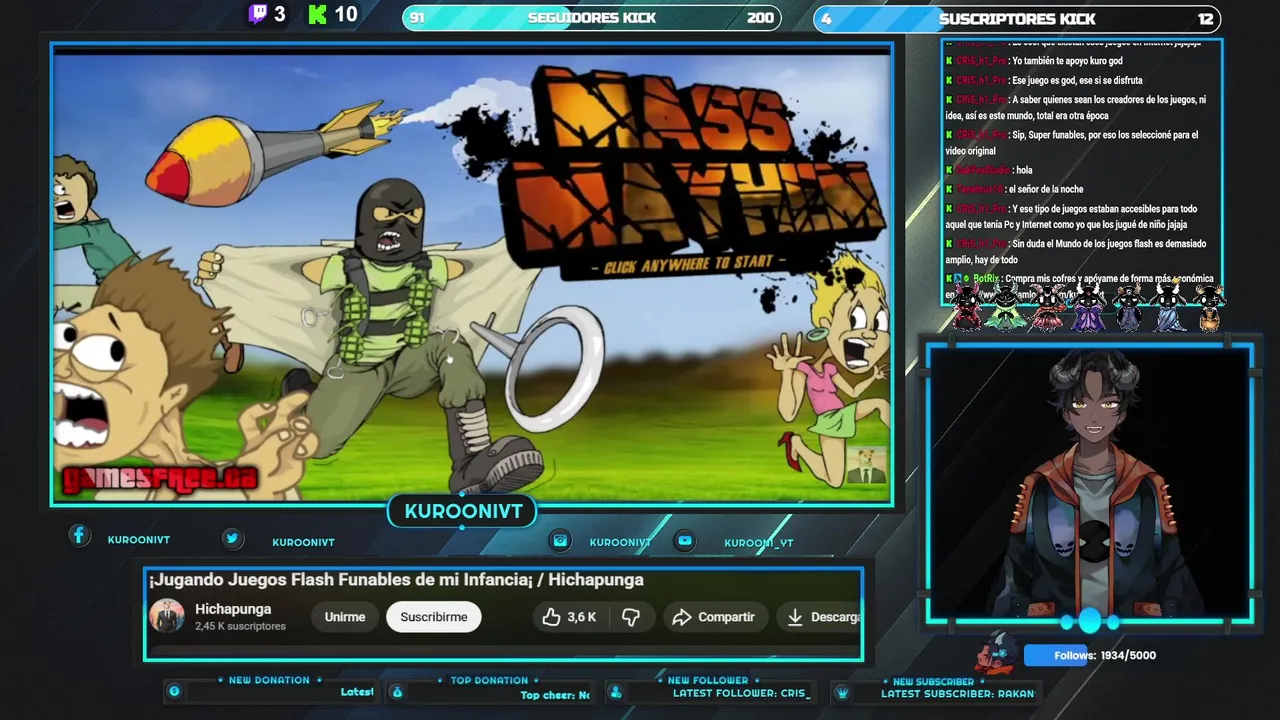Screen dimensions: 1280x720
Task: Click the KUROONIVT name badge under the game
Action: click(x=463, y=512)
